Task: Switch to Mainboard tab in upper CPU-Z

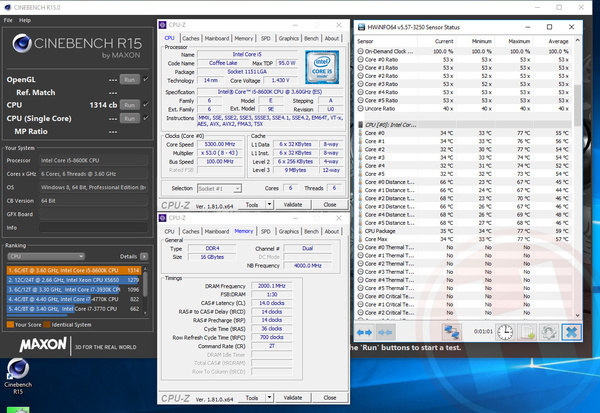Action: pyautogui.click(x=217, y=38)
